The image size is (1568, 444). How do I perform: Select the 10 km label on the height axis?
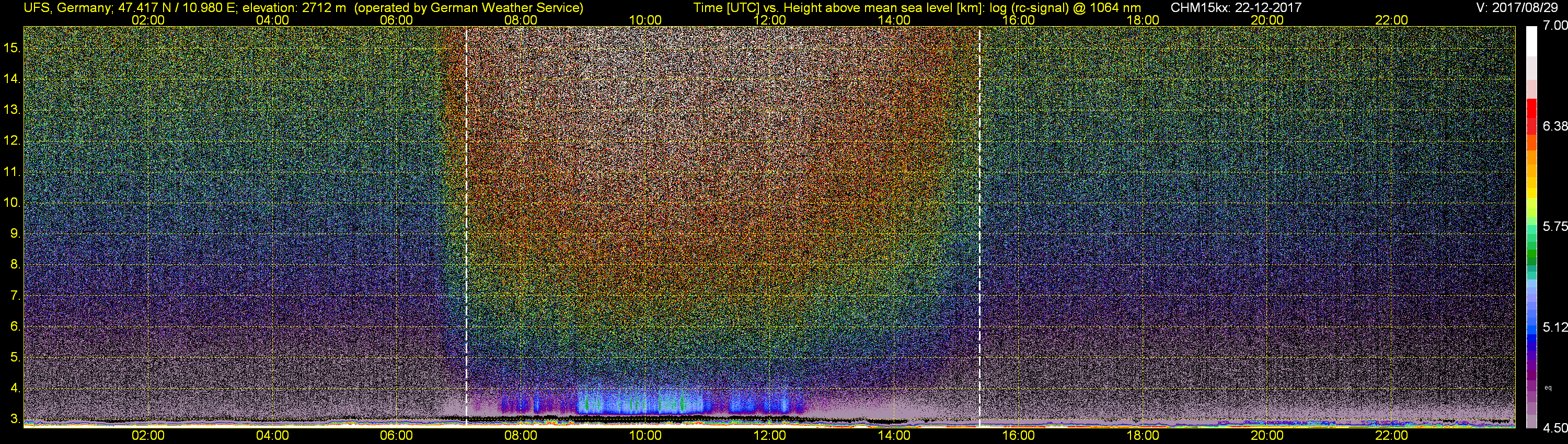[11, 203]
